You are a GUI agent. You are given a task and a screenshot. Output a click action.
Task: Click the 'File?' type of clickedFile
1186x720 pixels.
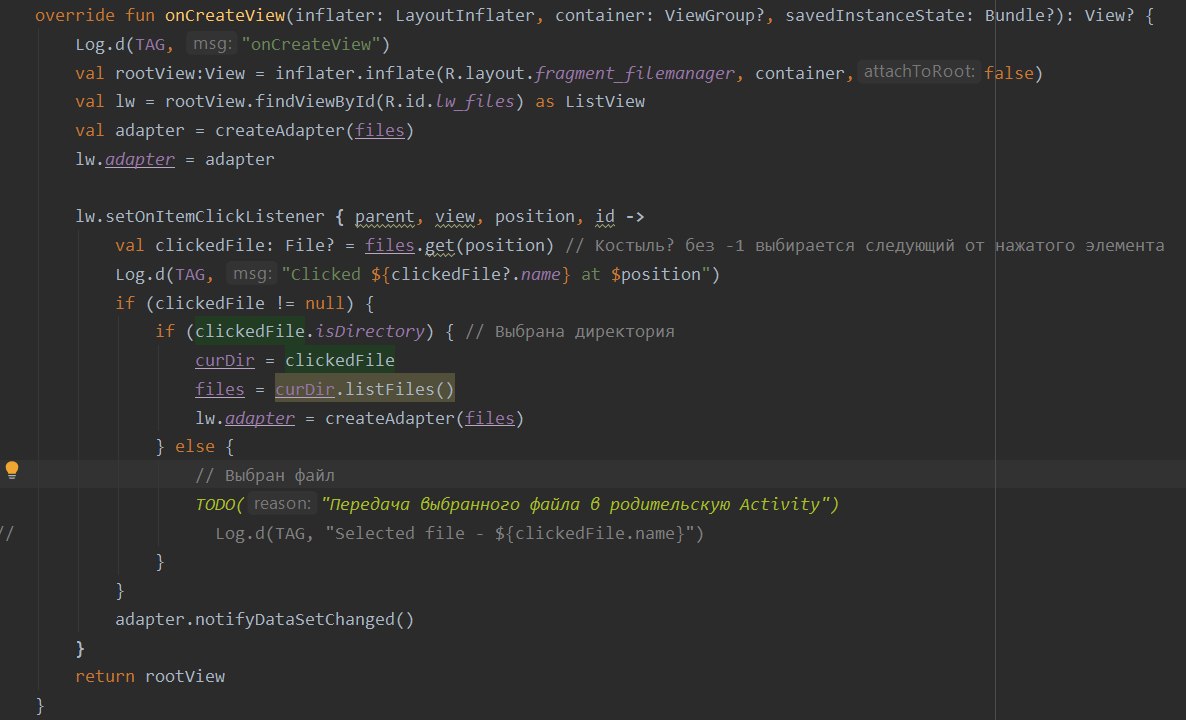coord(309,246)
